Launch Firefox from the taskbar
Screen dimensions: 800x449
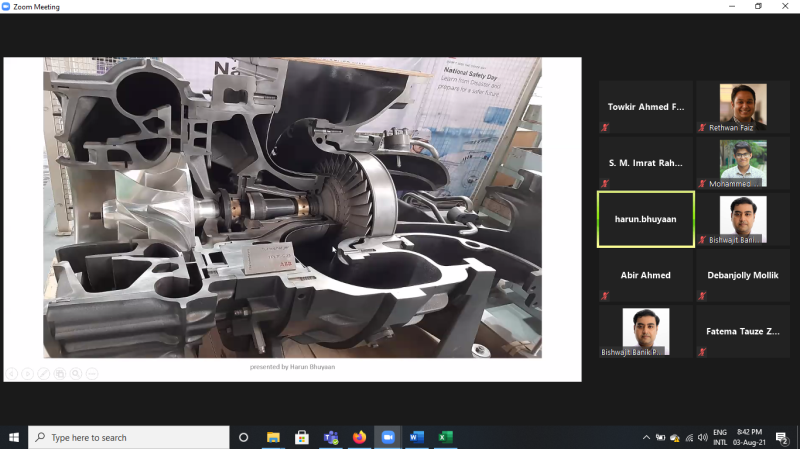coord(359,437)
